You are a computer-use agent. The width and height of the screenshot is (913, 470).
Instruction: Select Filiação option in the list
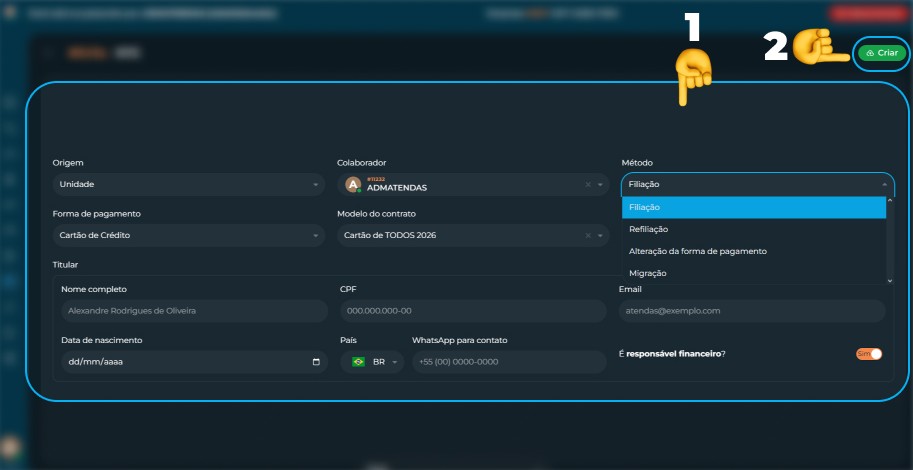click(753, 207)
